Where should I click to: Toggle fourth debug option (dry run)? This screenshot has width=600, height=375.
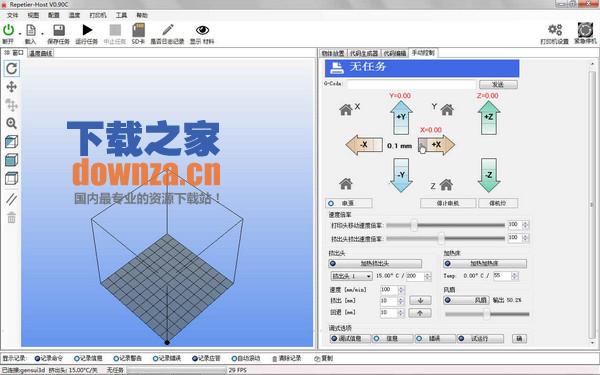pos(481,339)
